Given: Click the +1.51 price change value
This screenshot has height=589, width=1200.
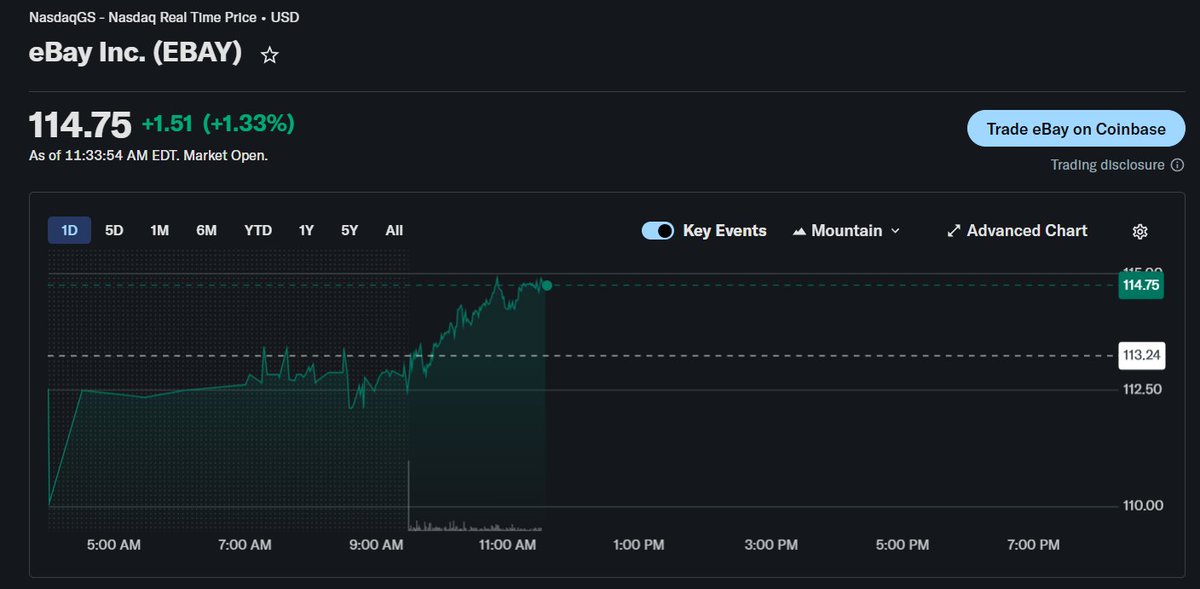Looking at the screenshot, I should click(168, 124).
